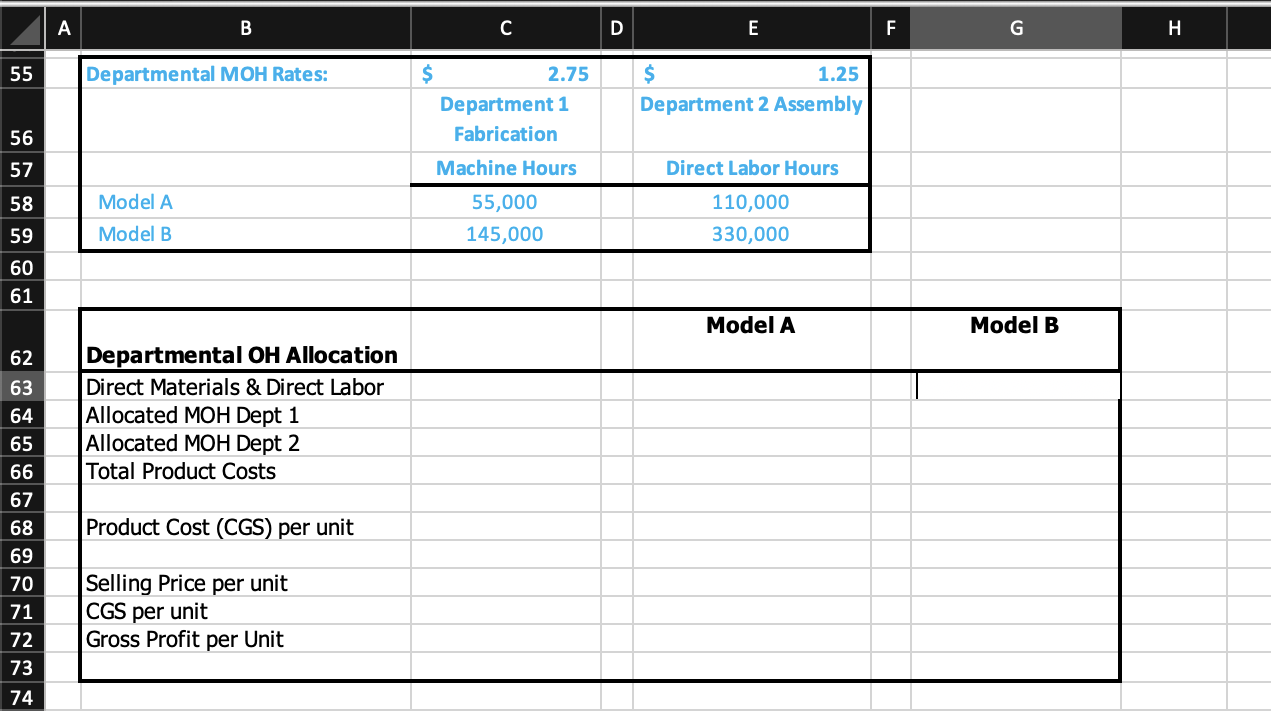Click the bold Model A column heading

pyautogui.click(x=751, y=340)
